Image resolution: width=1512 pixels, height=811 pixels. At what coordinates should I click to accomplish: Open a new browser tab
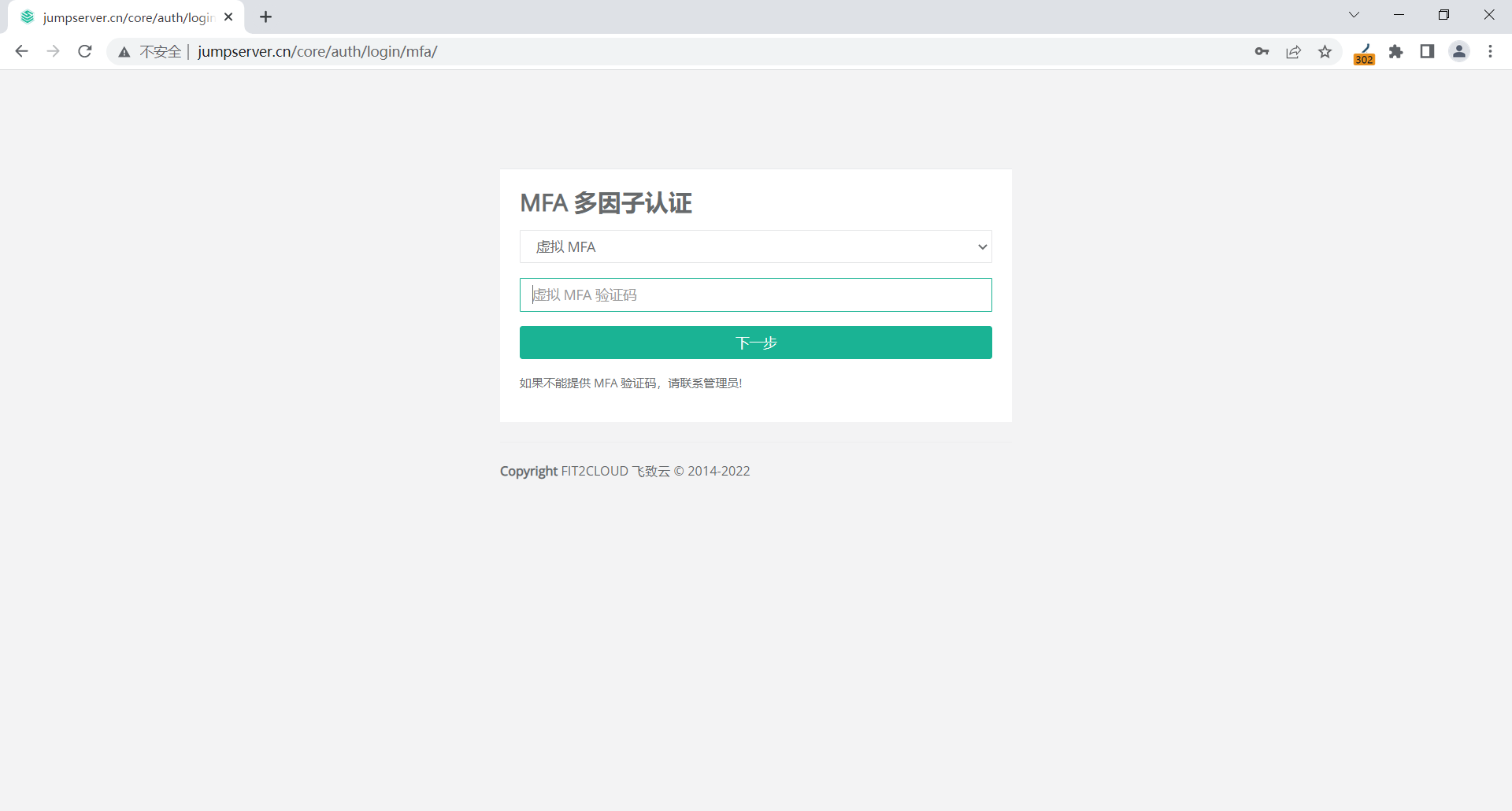[266, 17]
